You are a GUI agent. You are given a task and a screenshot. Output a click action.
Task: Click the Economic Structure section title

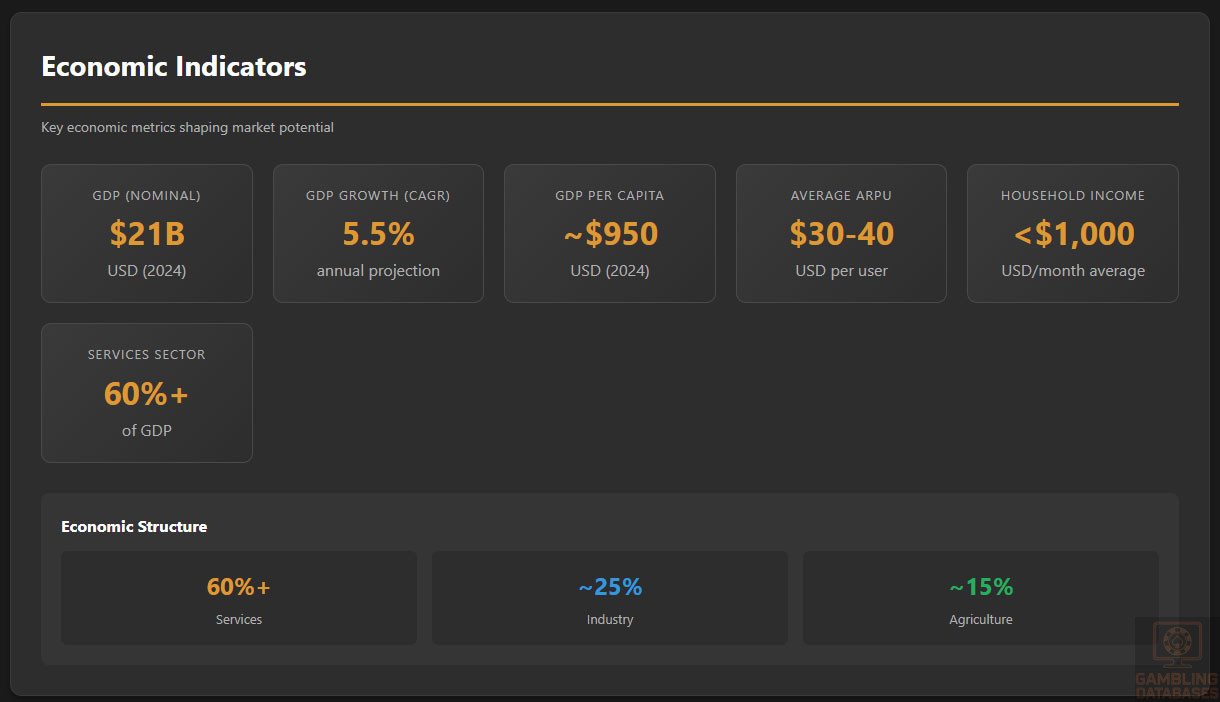pos(134,527)
